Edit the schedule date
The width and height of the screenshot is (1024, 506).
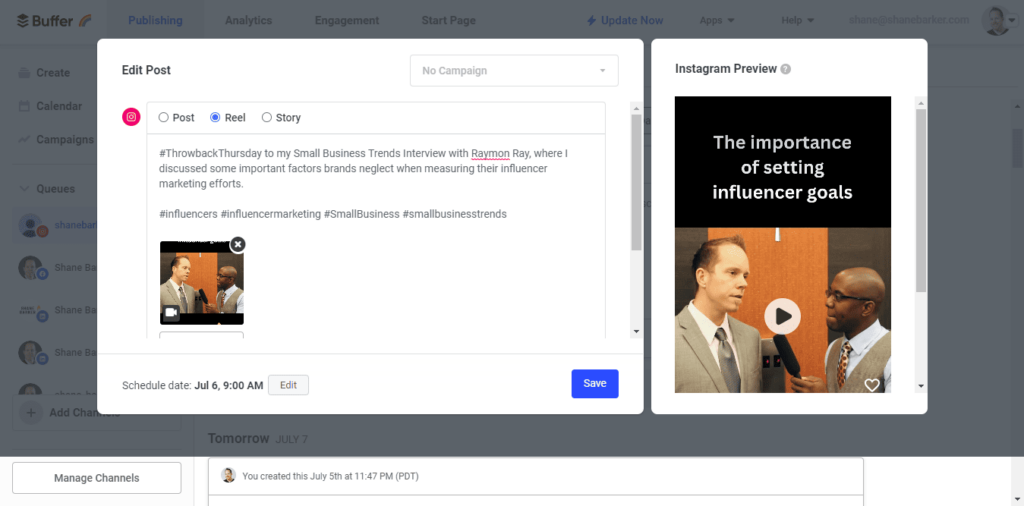pos(289,385)
